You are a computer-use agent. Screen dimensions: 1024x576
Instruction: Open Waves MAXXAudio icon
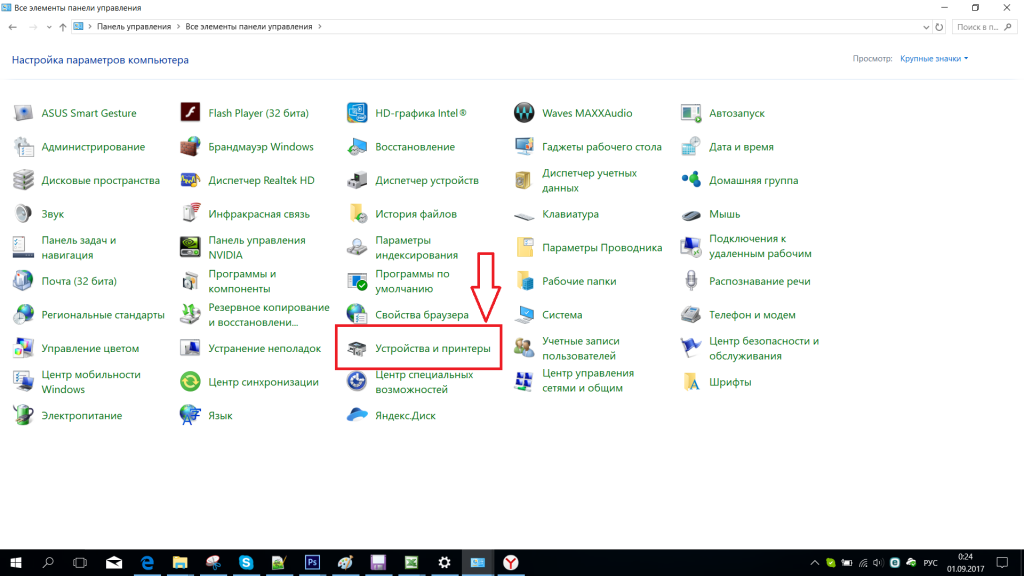point(524,113)
